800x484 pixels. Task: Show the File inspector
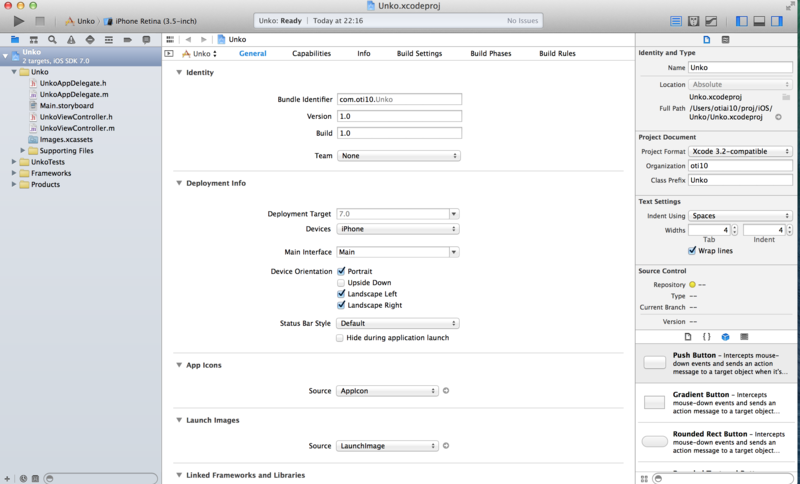(707, 39)
